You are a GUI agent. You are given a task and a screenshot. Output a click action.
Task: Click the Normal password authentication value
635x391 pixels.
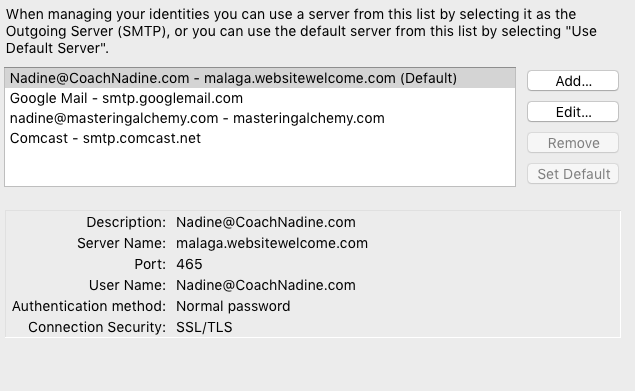233,306
